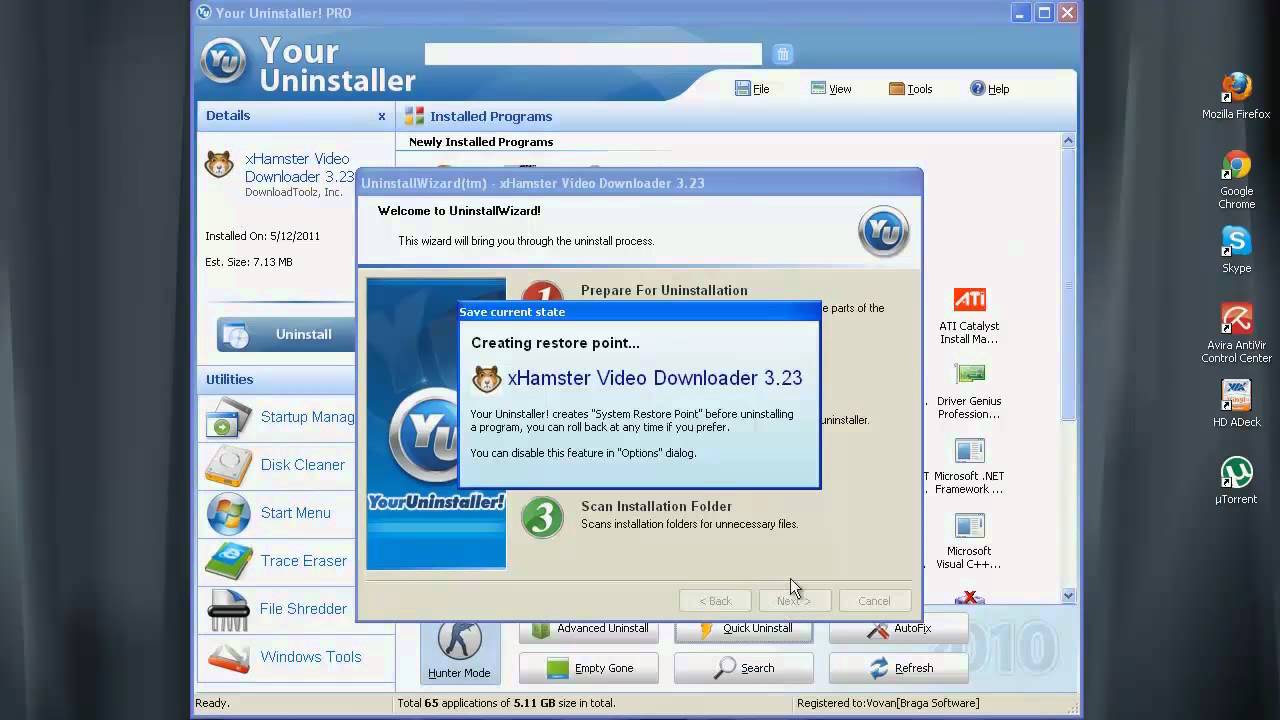The width and height of the screenshot is (1280, 720).
Task: Click AutoFix button
Action: [x=898, y=629]
